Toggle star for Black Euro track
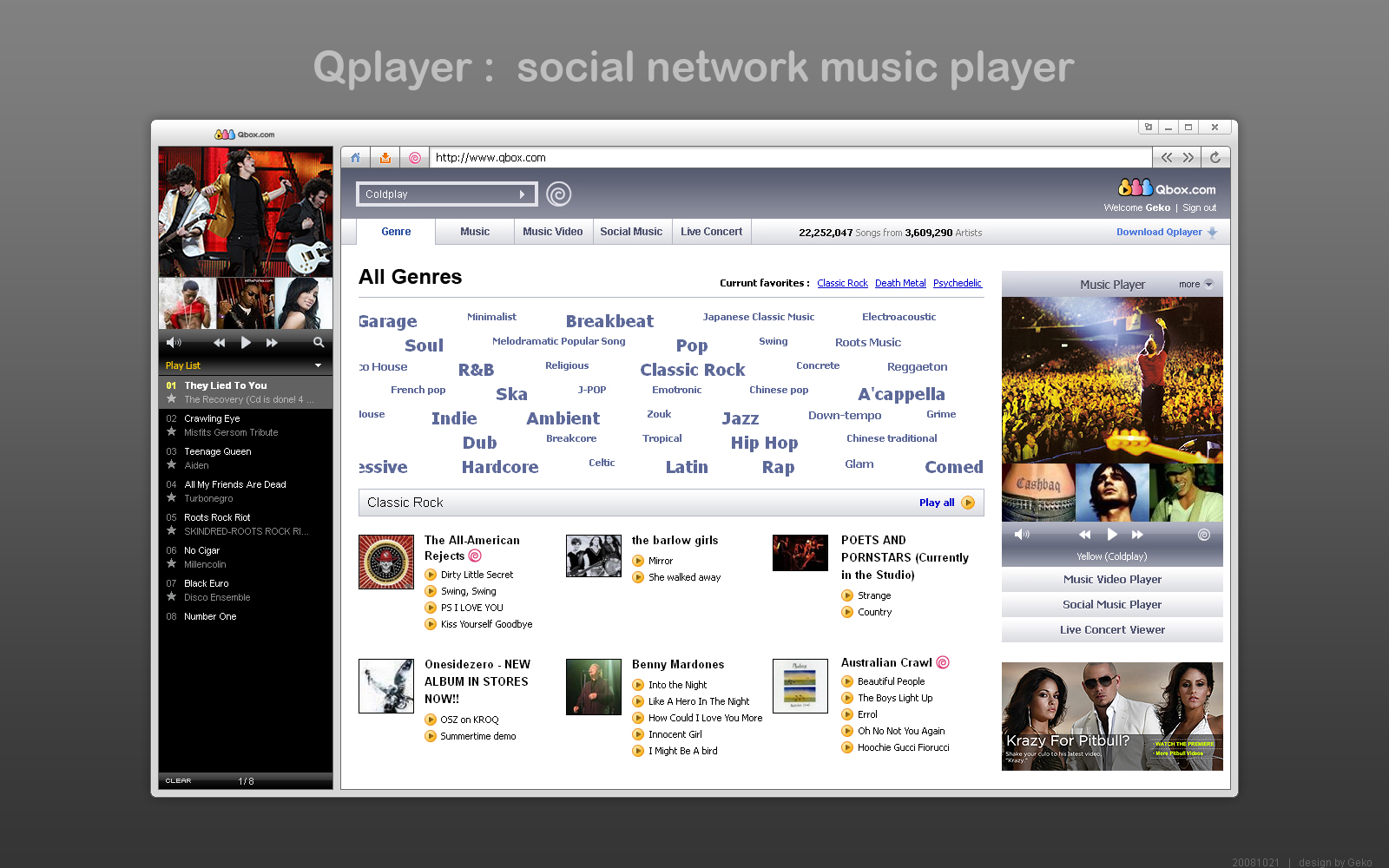Image resolution: width=1389 pixels, height=868 pixels. [x=172, y=596]
